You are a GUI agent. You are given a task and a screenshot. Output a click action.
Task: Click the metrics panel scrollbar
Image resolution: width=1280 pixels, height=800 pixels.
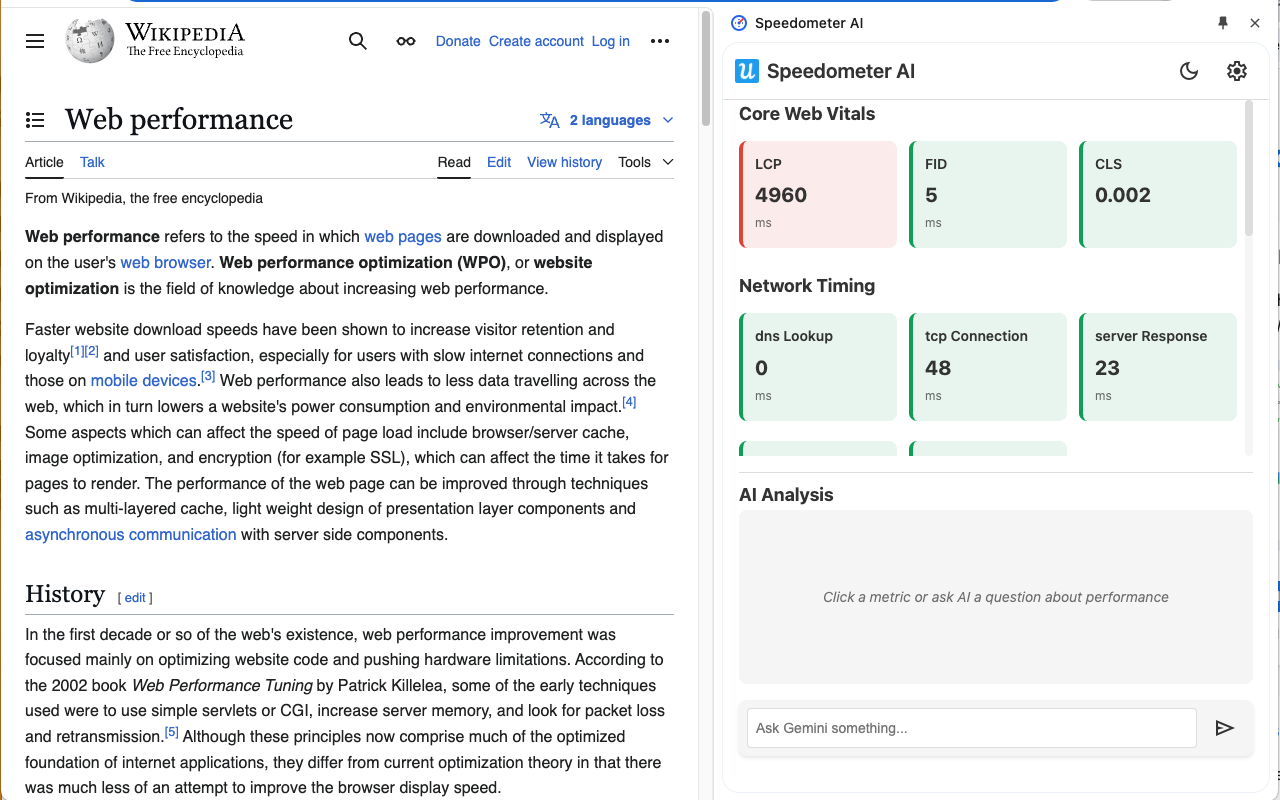1249,170
